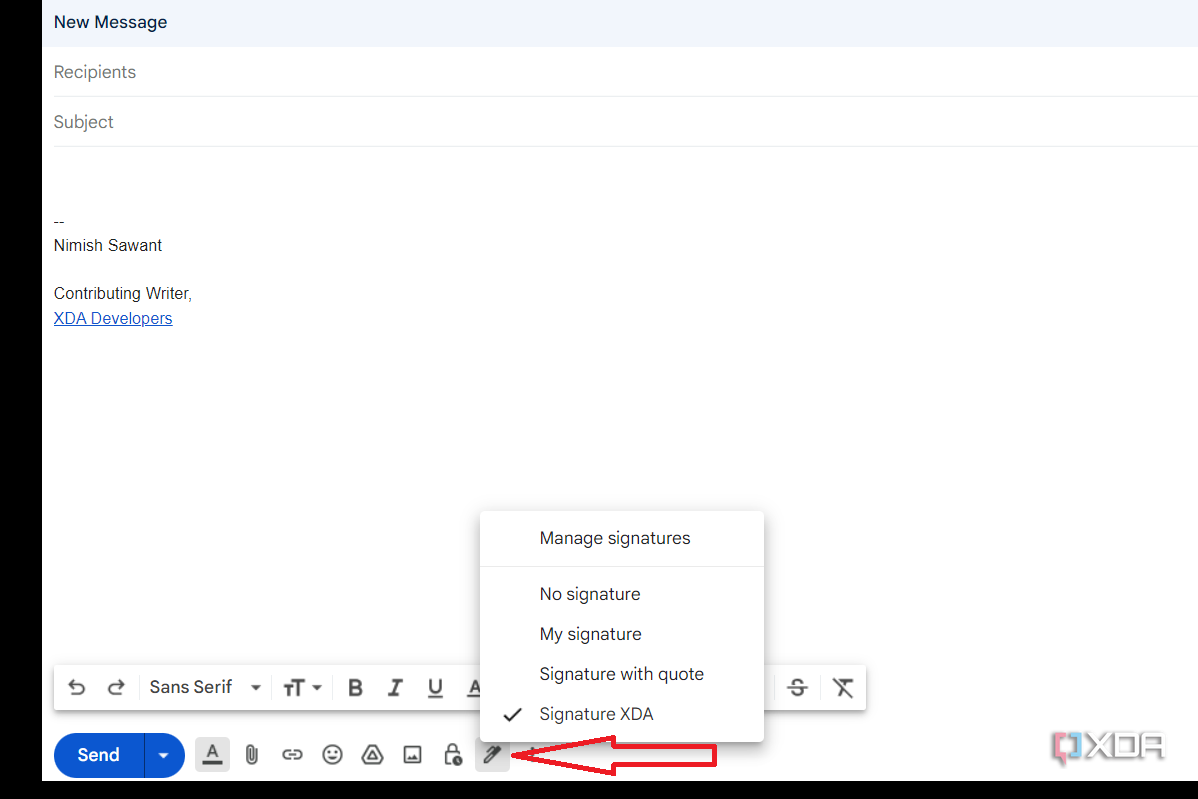1198x799 pixels.
Task: Open the XDA Developers link
Action: [x=113, y=319]
